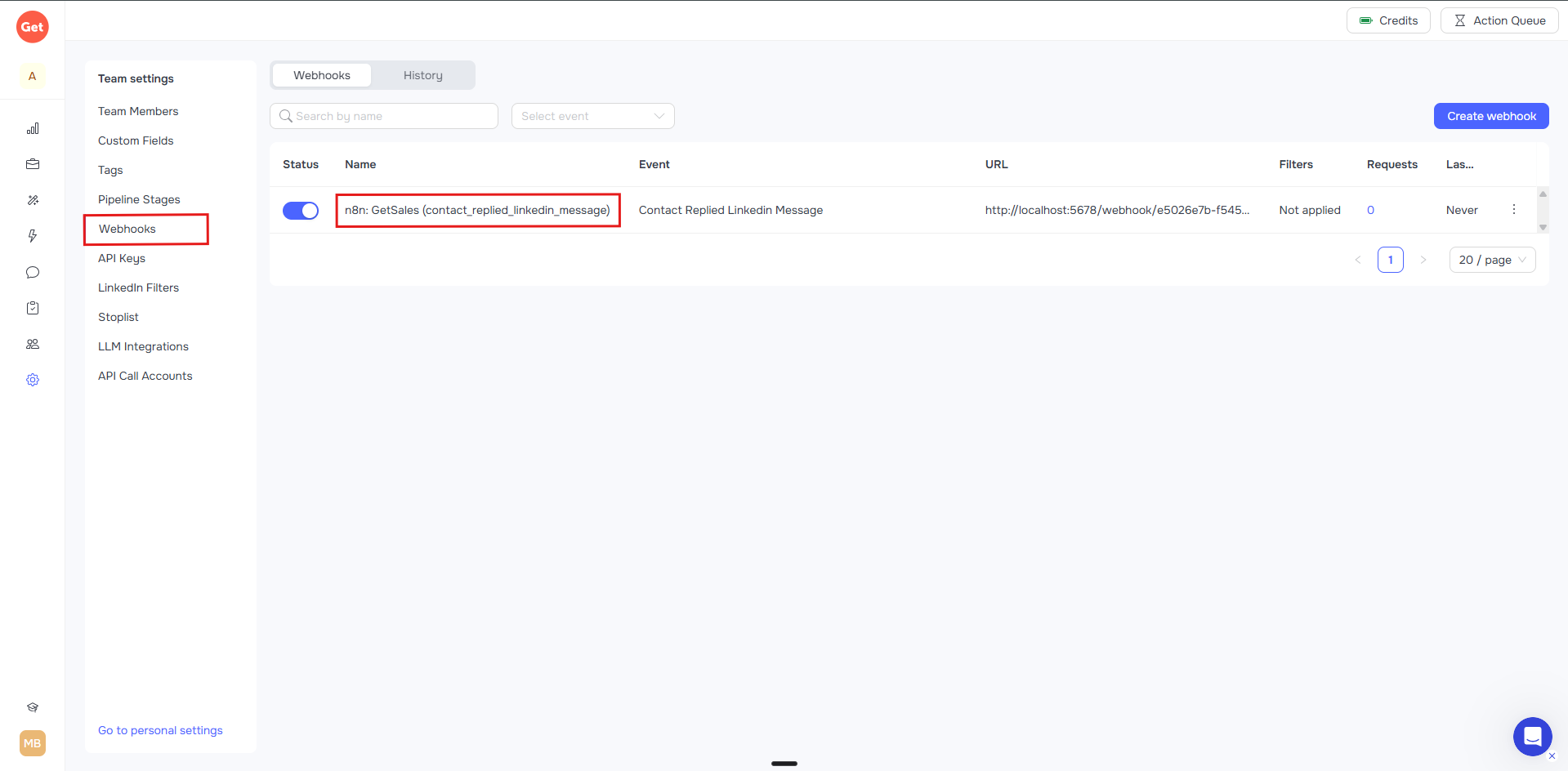Screen dimensions: 1568x771
Task: Open the MB user profile avatar
Action: click(x=33, y=743)
